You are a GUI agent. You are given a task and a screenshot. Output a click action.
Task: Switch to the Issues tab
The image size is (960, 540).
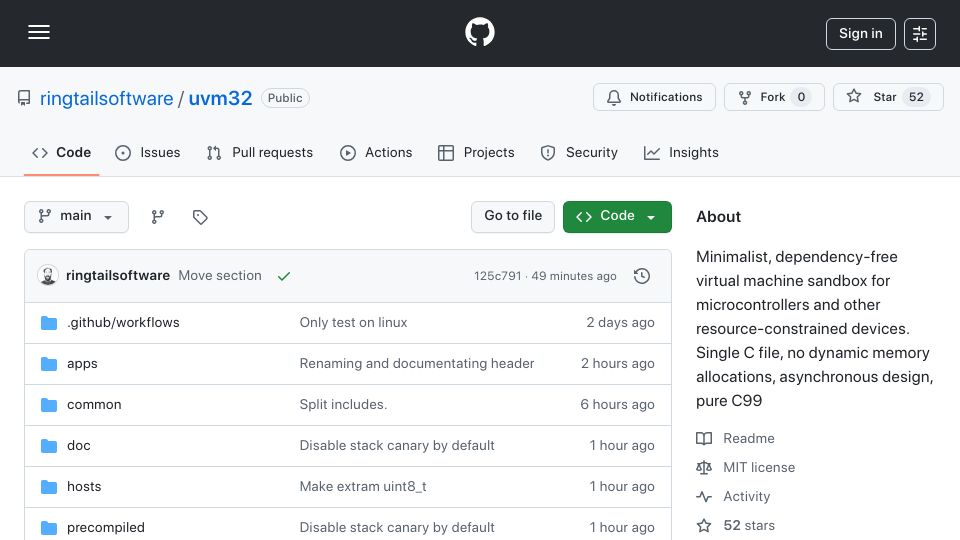pos(148,152)
